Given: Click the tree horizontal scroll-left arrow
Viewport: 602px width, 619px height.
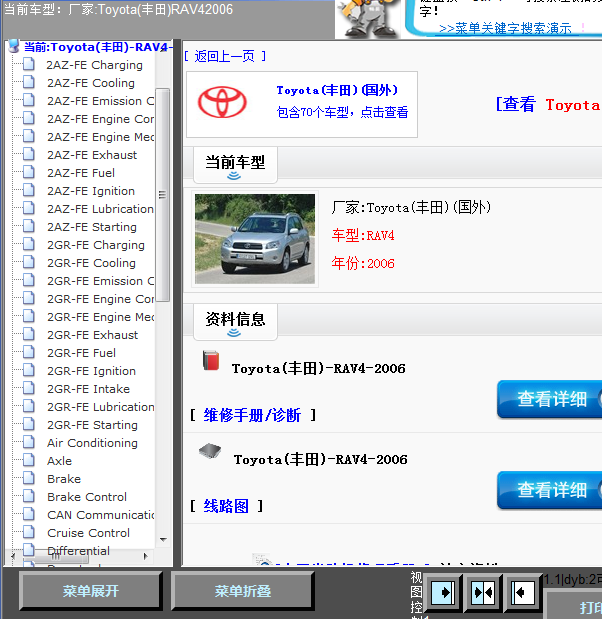Looking at the screenshot, I should [x=13, y=556].
